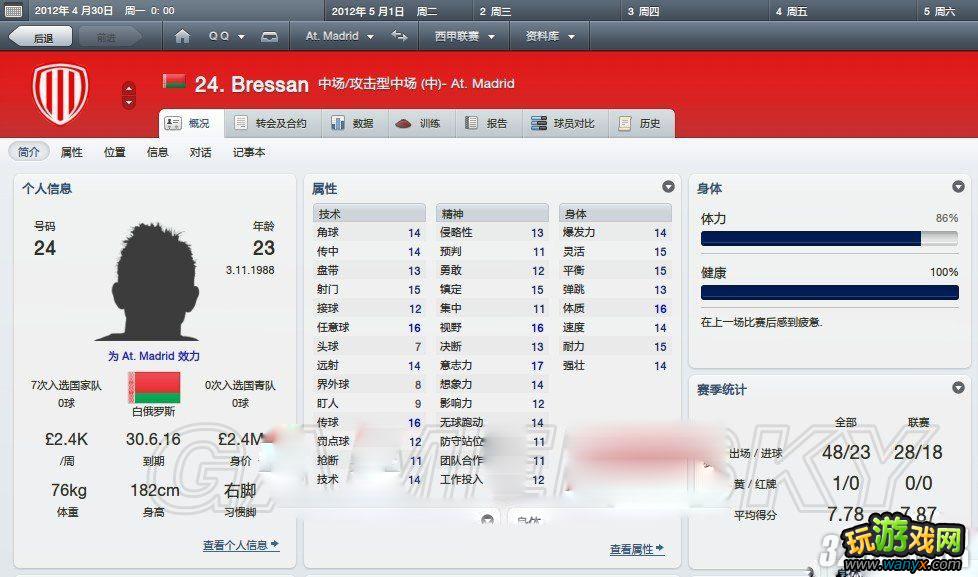
Task: Click the 技术 attribute column header
Action: [369, 213]
